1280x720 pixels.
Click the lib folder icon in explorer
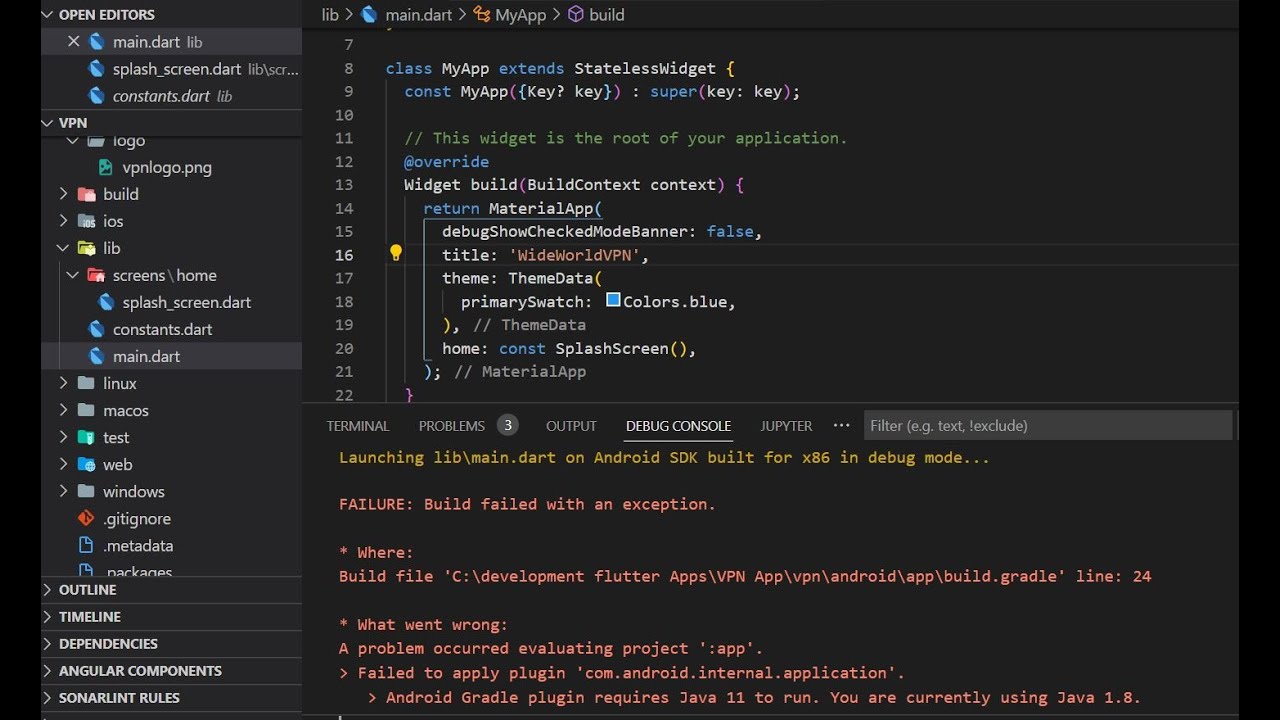(87, 248)
